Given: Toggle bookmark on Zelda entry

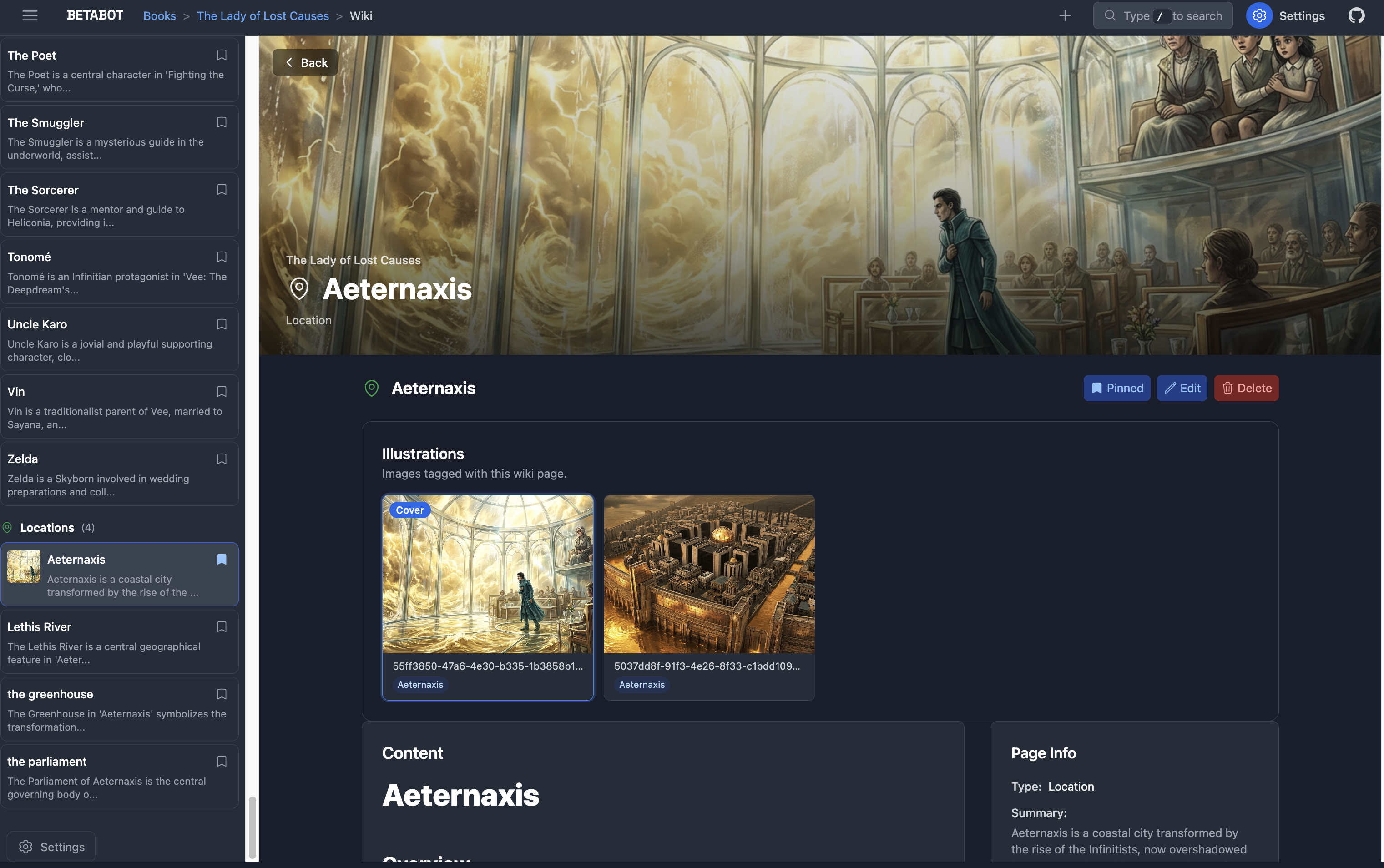Looking at the screenshot, I should click(x=222, y=459).
